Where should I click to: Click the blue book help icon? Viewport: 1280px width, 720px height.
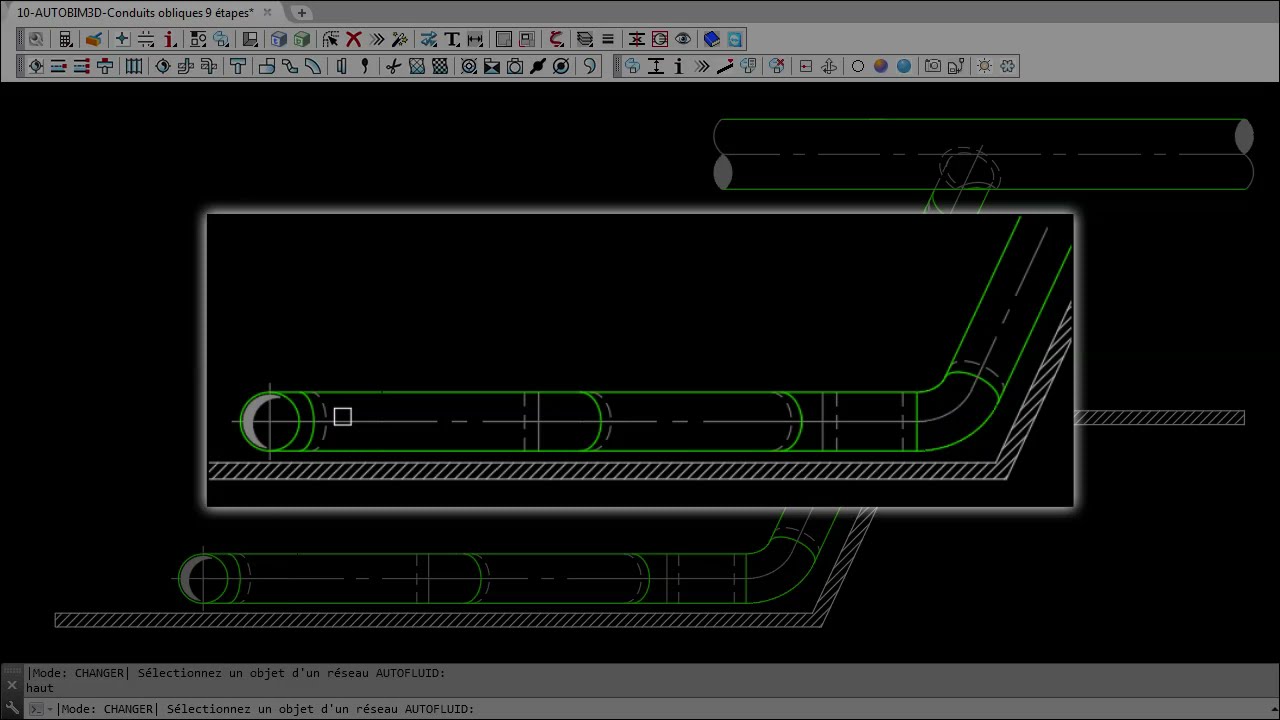(x=712, y=40)
